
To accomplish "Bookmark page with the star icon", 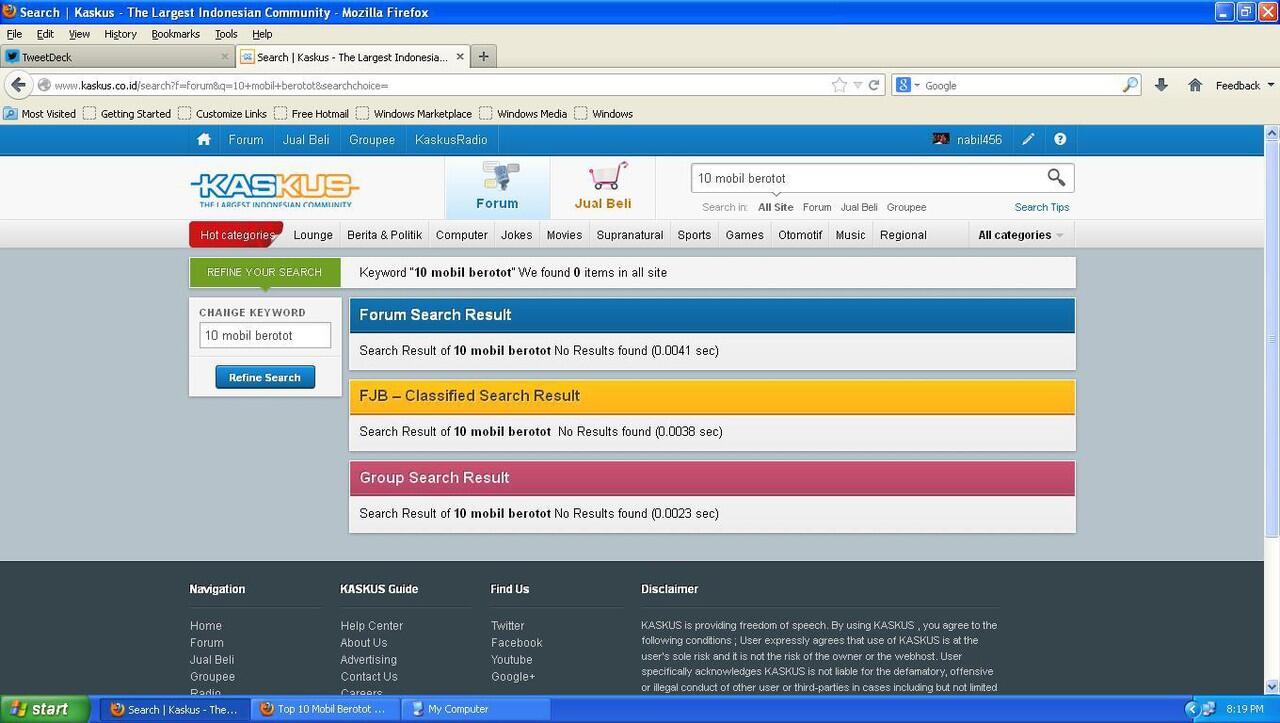I will pyautogui.click(x=839, y=85).
